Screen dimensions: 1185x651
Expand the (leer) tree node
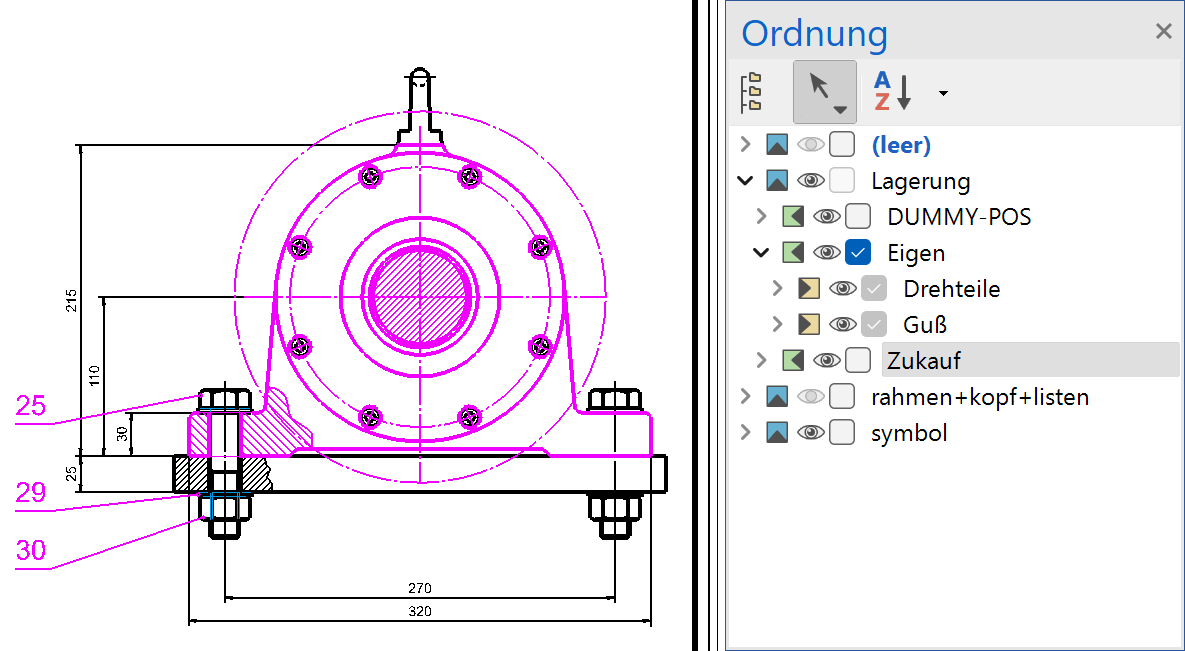point(744,145)
